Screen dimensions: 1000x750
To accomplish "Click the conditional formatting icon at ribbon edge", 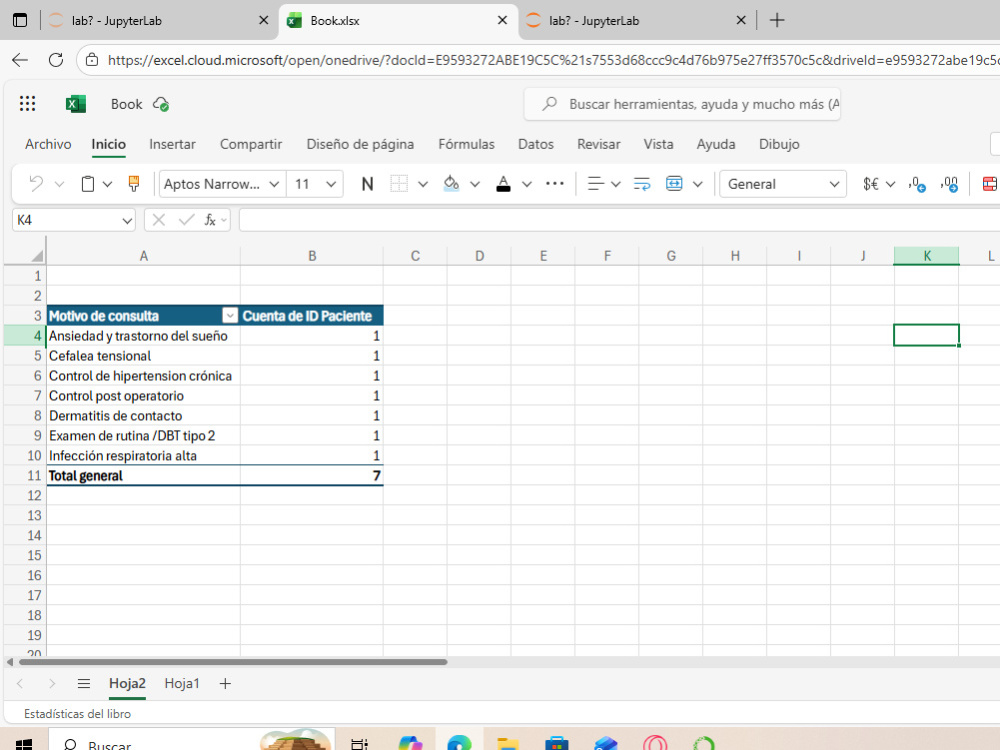I will pos(990,184).
